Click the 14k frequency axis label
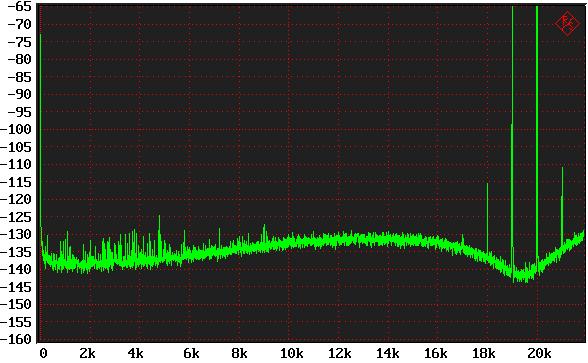This screenshot has height=363, width=588. pyautogui.click(x=388, y=353)
